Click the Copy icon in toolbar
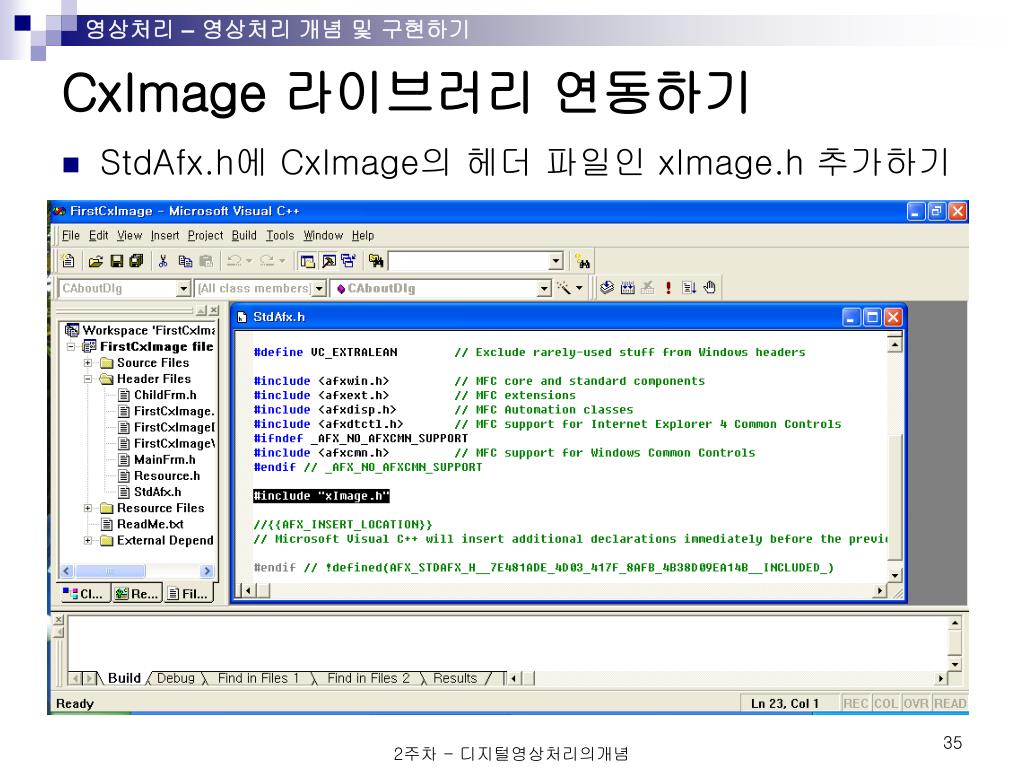 coord(185,261)
